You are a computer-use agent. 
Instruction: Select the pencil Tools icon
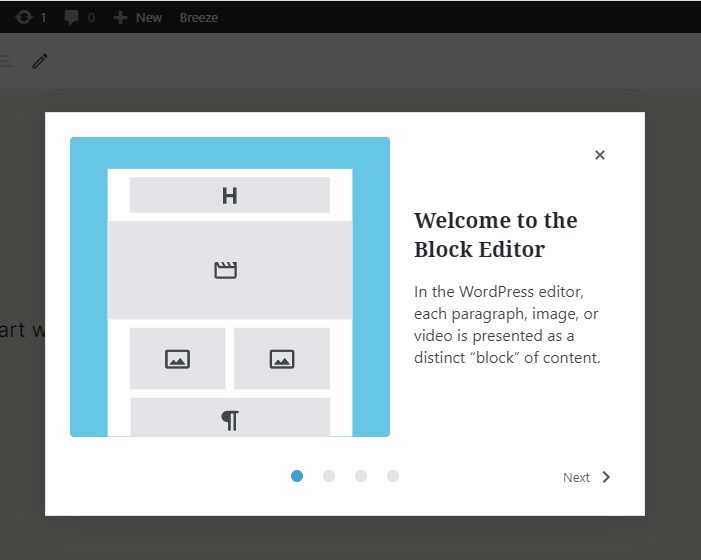point(40,61)
